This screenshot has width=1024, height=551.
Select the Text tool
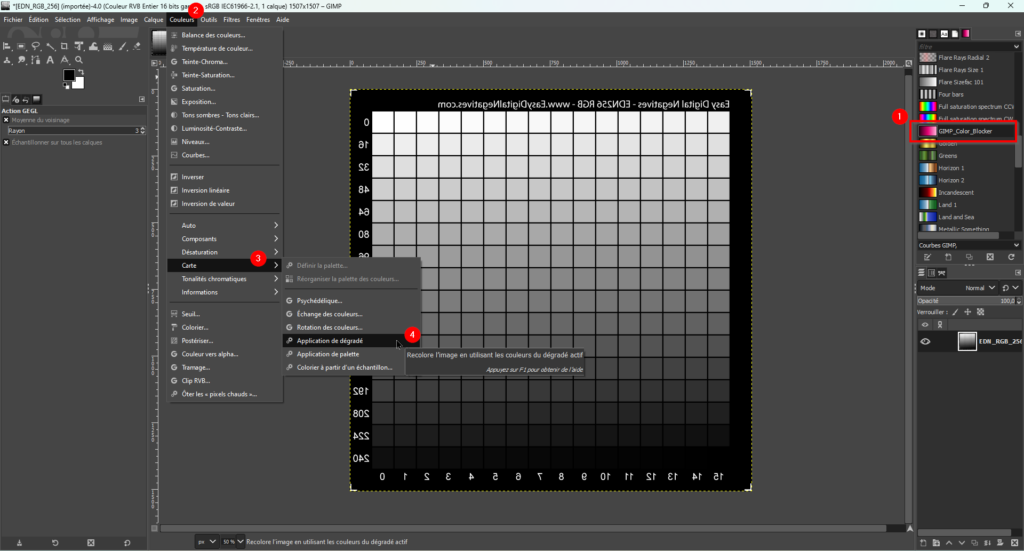pyautogui.click(x=50, y=60)
